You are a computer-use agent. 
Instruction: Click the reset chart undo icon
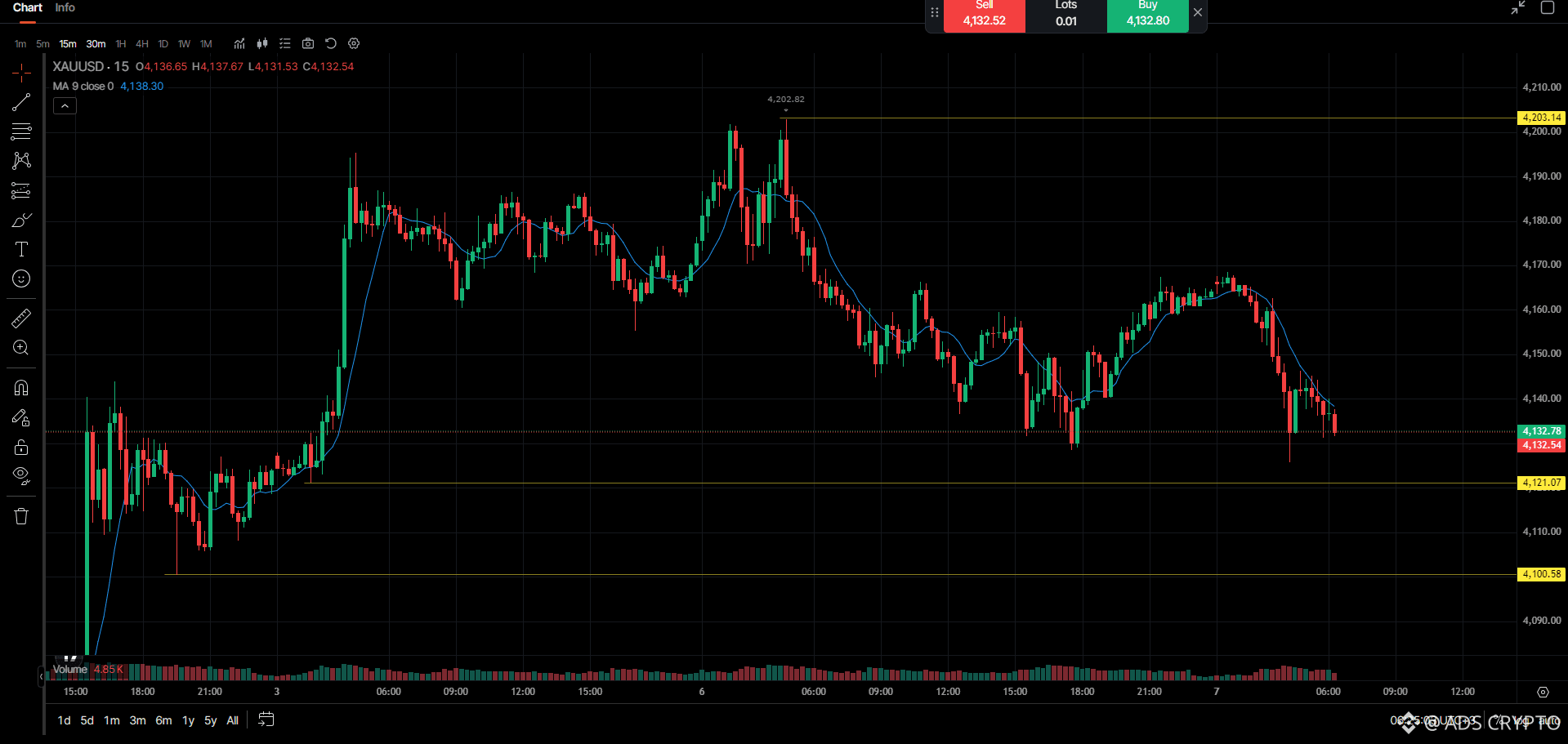pyautogui.click(x=331, y=44)
